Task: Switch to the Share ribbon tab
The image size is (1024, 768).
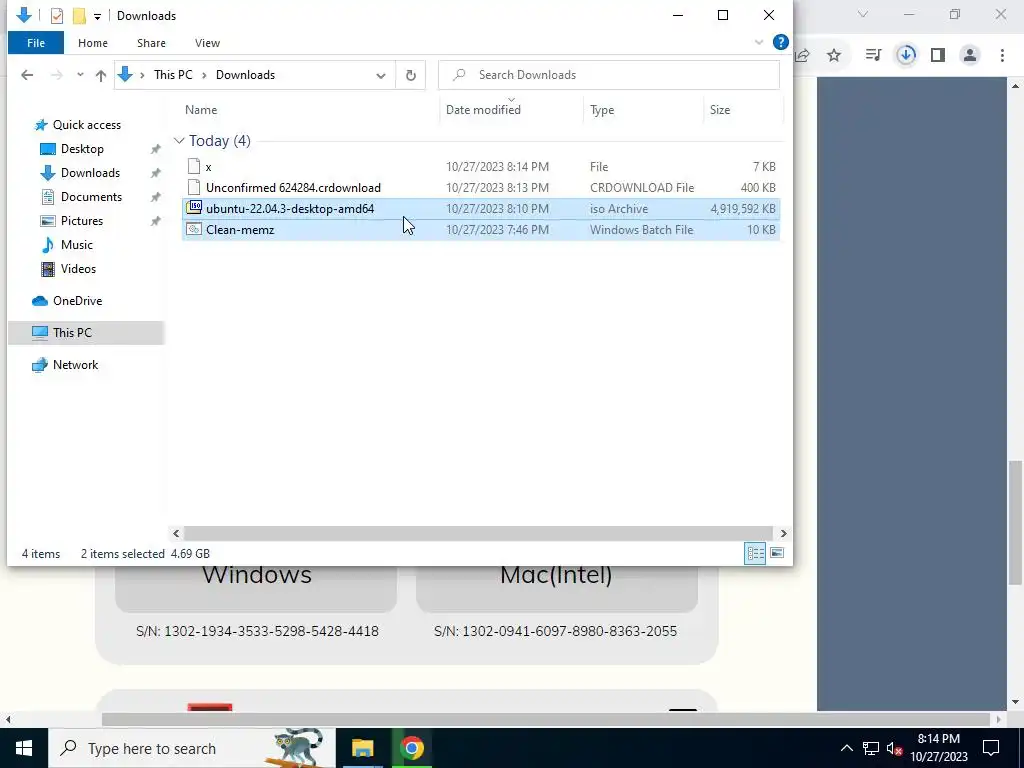Action: 151,43
